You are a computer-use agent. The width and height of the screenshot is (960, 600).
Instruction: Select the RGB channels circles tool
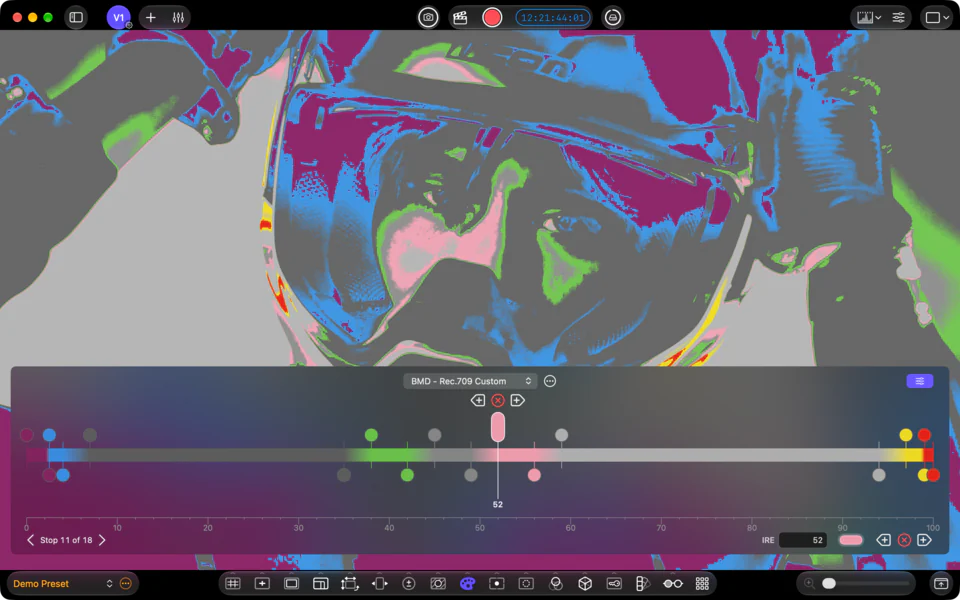[x=556, y=583]
